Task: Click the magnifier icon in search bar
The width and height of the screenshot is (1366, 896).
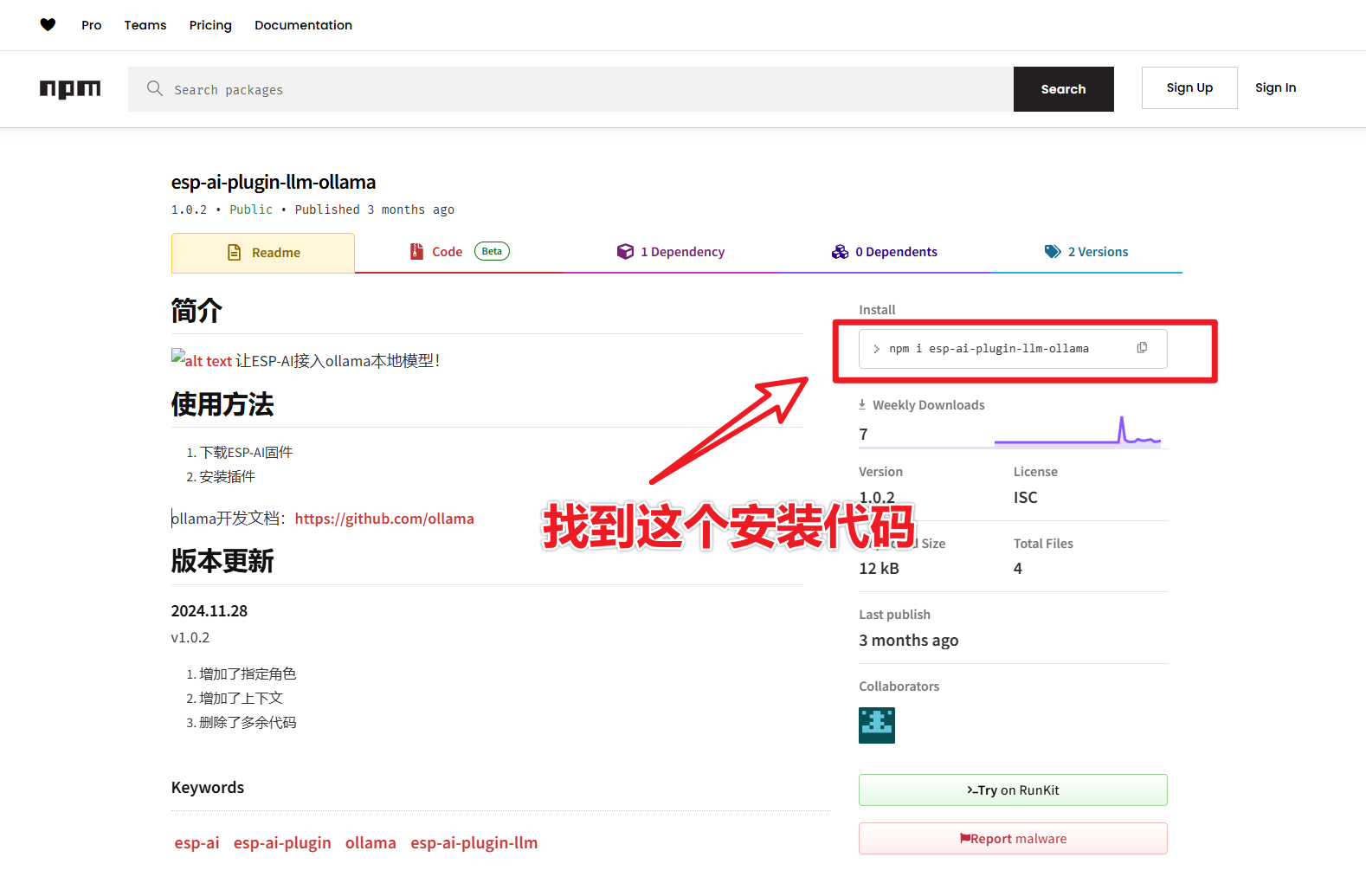Action: coord(155,89)
